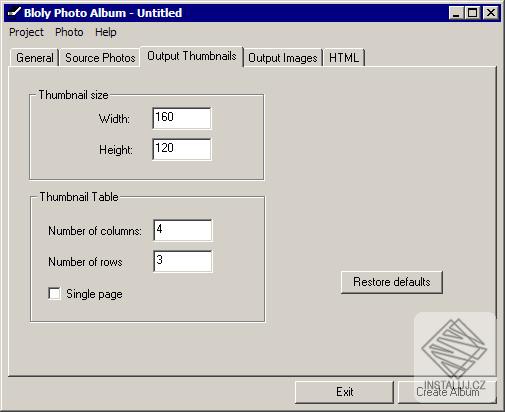Click the Number of rows label

(85, 262)
